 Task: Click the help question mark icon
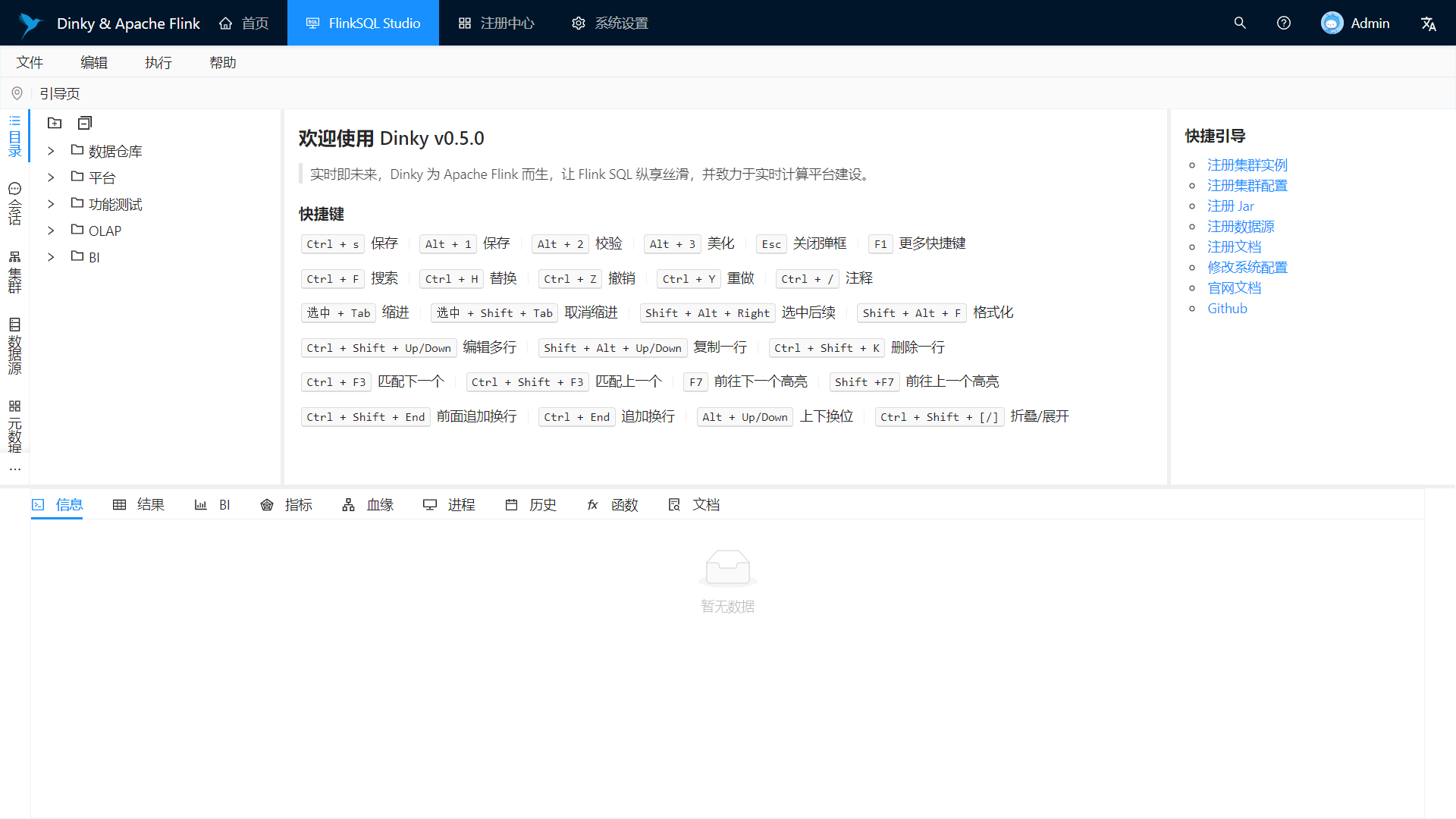point(1283,23)
